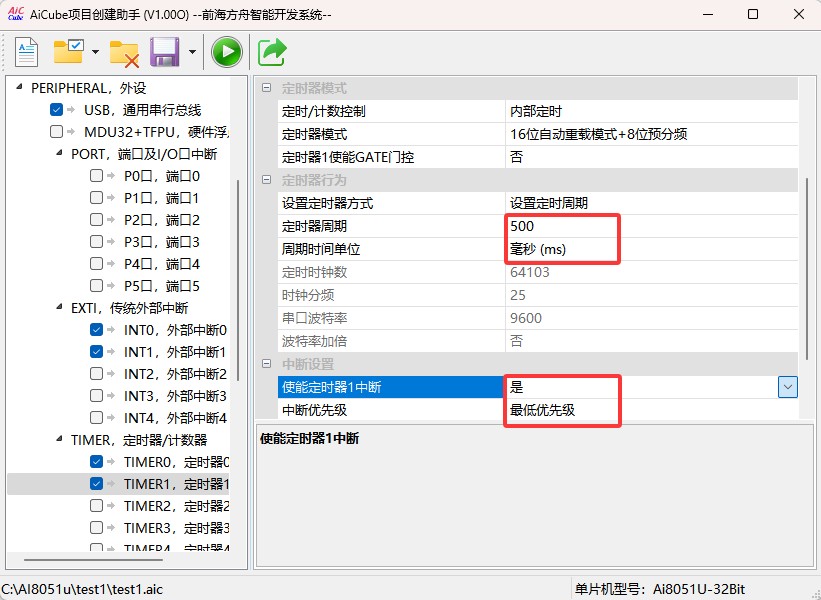Click the green export arrow icon

pos(272,52)
